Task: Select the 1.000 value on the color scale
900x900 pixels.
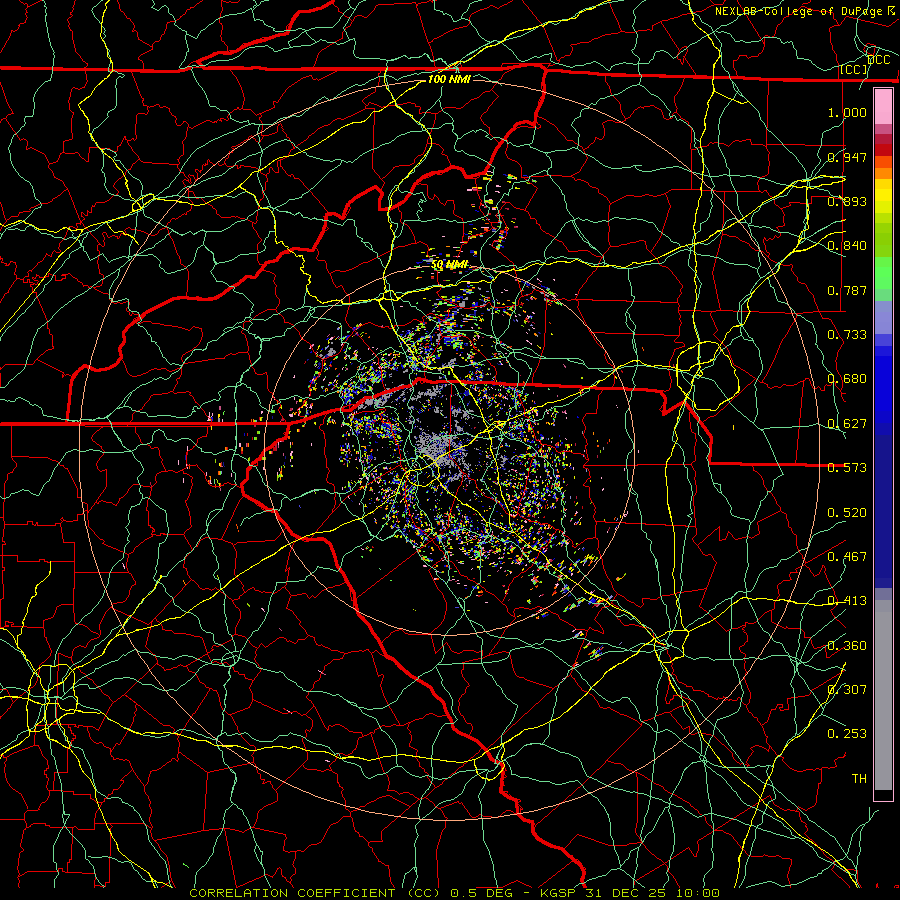Action: coord(847,112)
